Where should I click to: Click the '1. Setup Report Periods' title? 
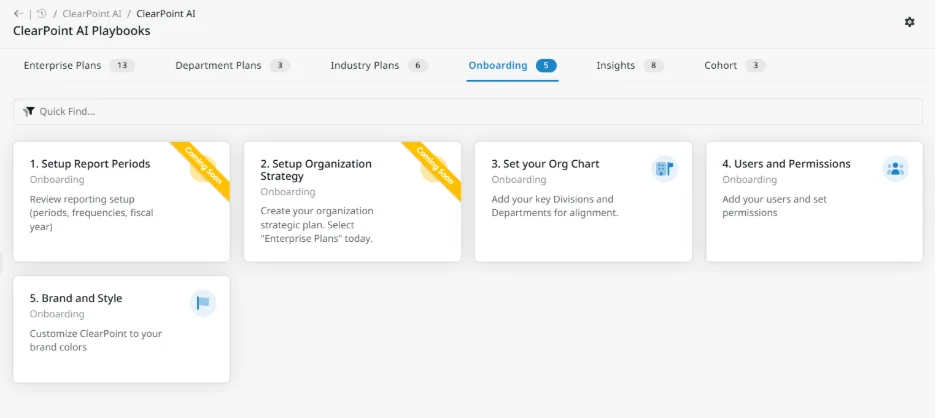(x=90, y=164)
